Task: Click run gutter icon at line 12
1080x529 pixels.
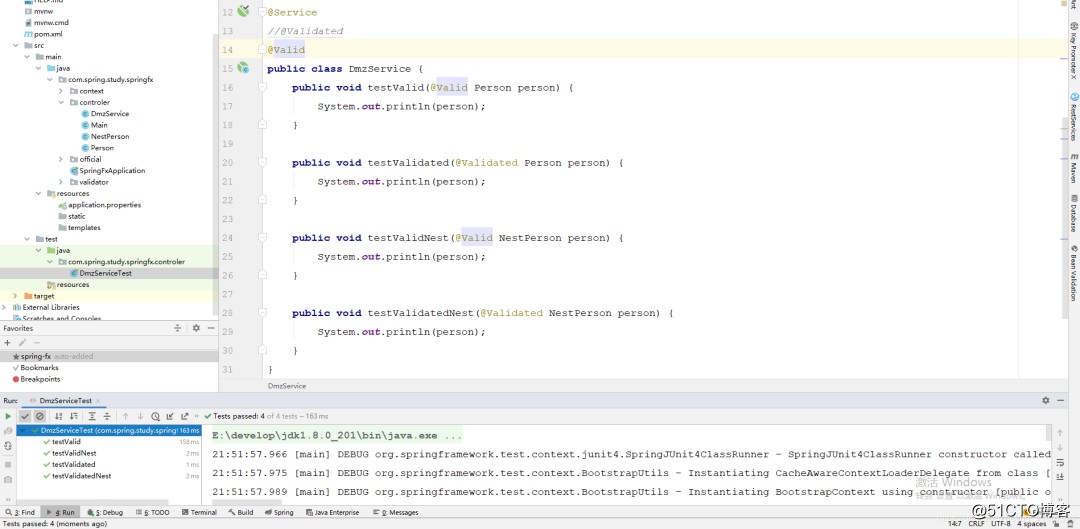Action: (243, 11)
